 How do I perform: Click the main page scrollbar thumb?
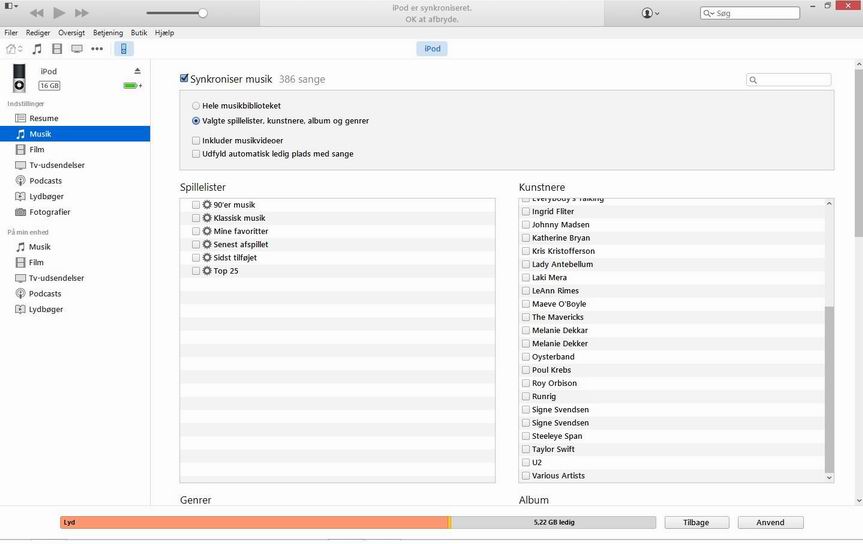click(859, 153)
